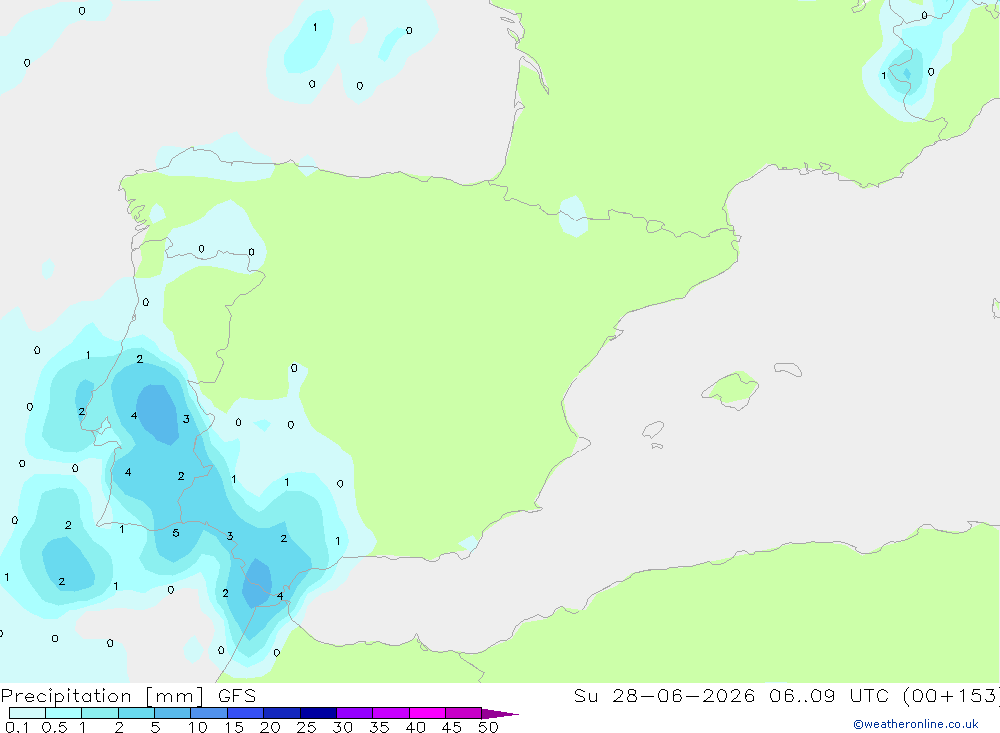1000x733 pixels.
Task: Click the "15" legend scale label
Action: point(234,727)
